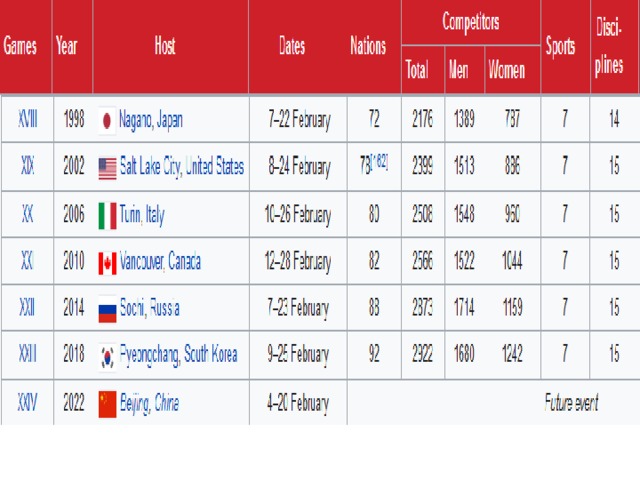Open the XIX games link for 2002
The width and height of the screenshot is (640, 480).
point(27,166)
